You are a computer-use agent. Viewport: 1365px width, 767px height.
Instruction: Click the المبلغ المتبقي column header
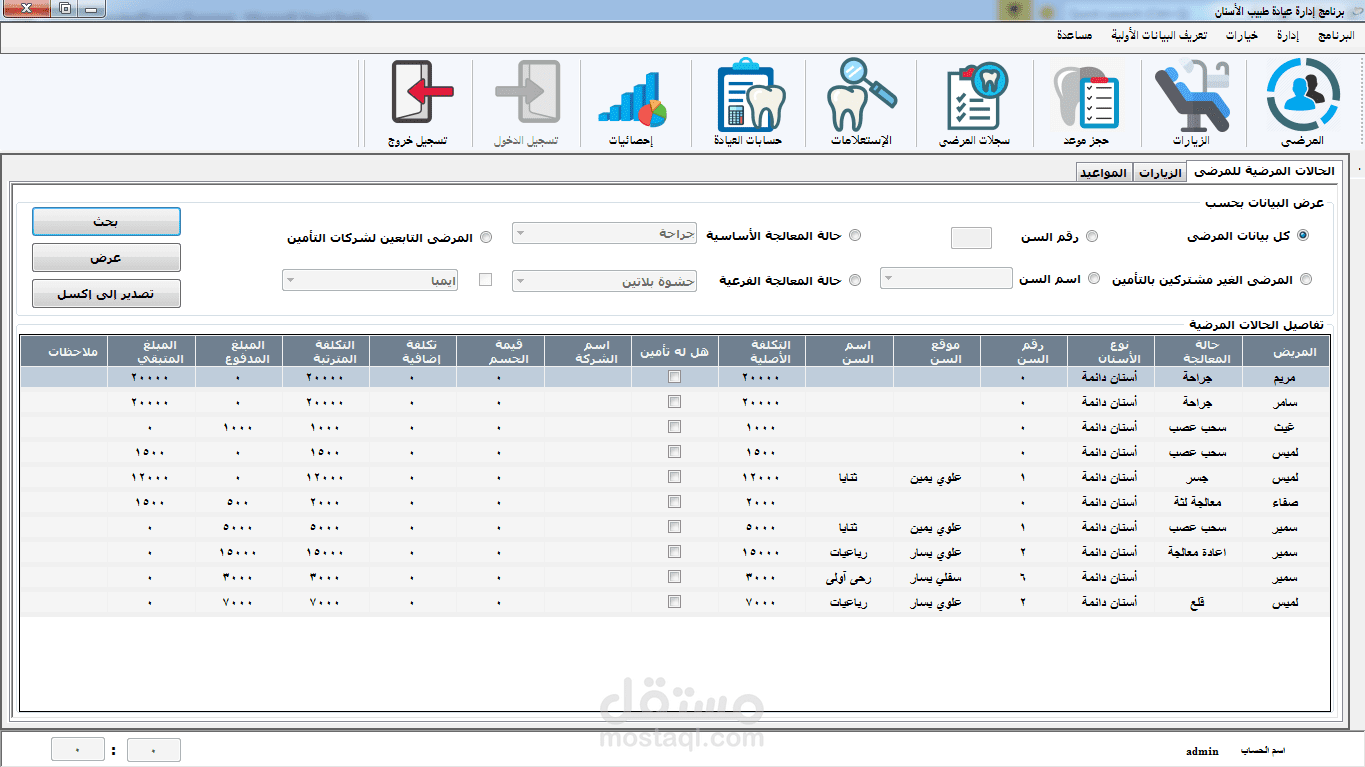coord(152,351)
